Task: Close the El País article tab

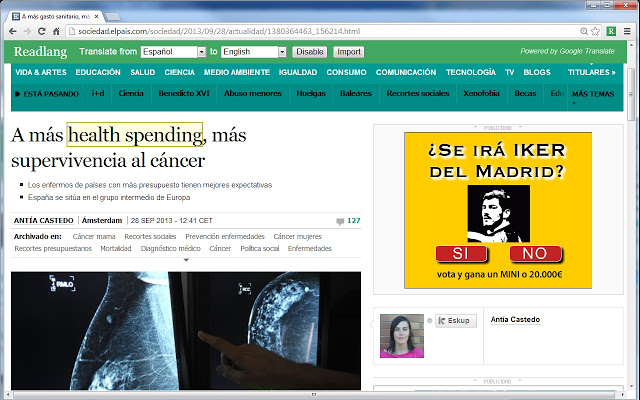Action: coord(96,17)
